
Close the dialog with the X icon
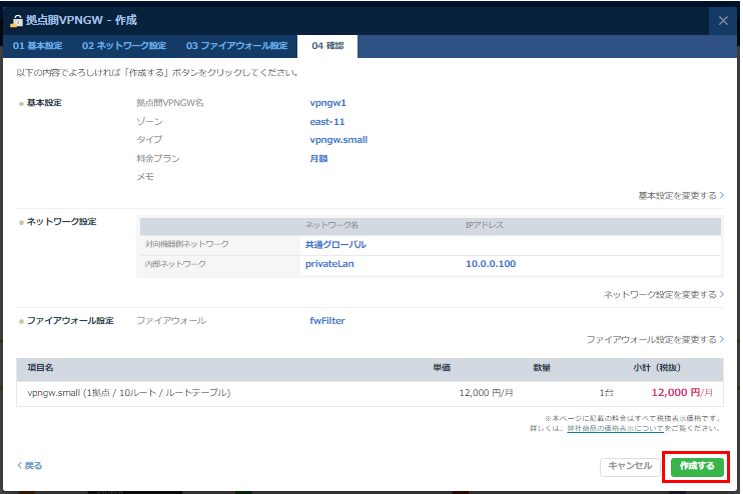click(x=723, y=21)
